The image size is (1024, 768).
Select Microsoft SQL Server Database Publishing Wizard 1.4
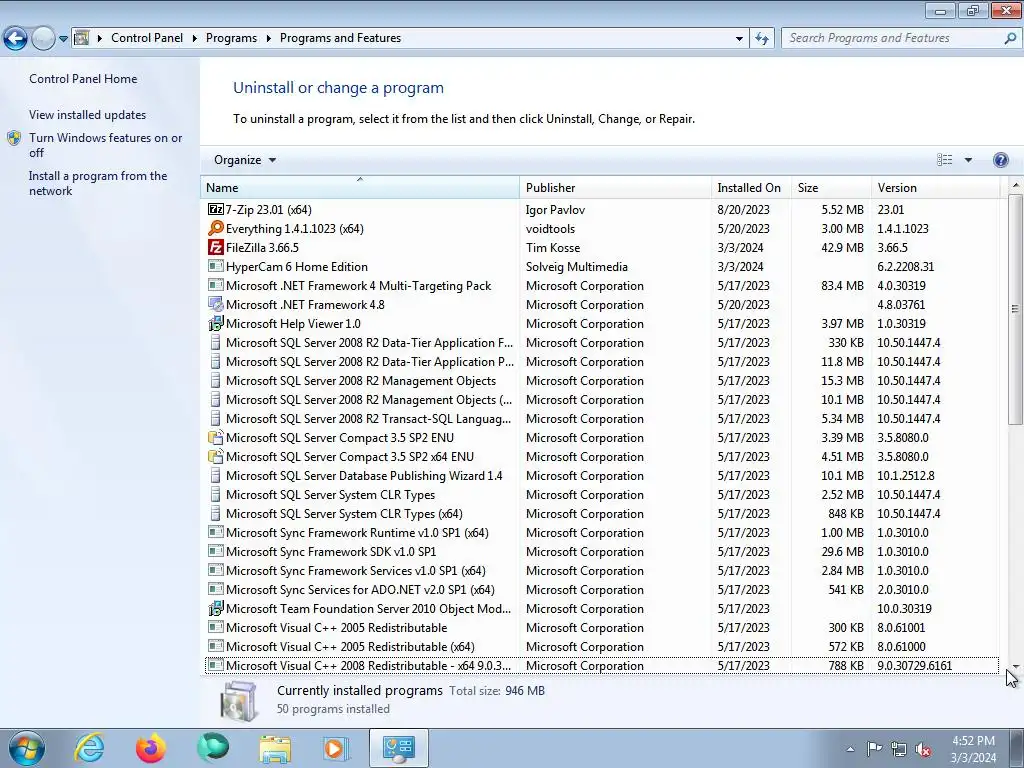pos(601,476)
